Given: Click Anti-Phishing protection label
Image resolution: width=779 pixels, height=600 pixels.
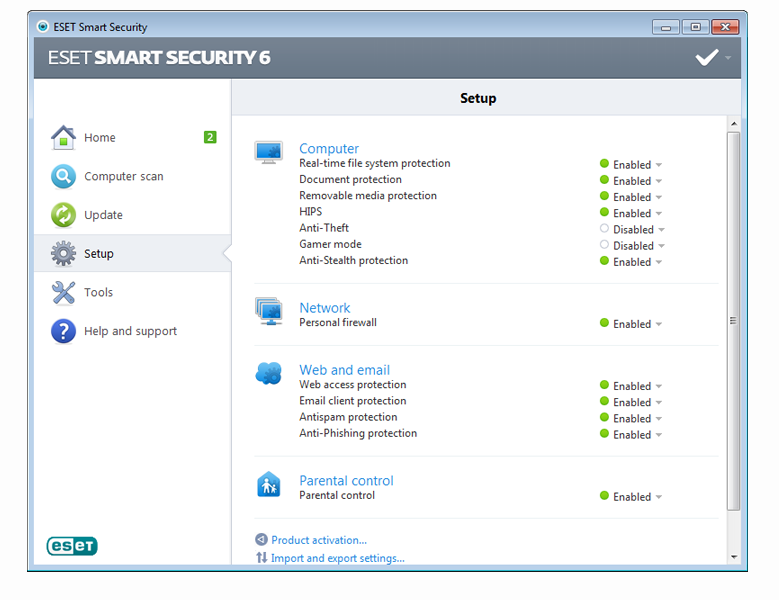Looking at the screenshot, I should click(358, 433).
